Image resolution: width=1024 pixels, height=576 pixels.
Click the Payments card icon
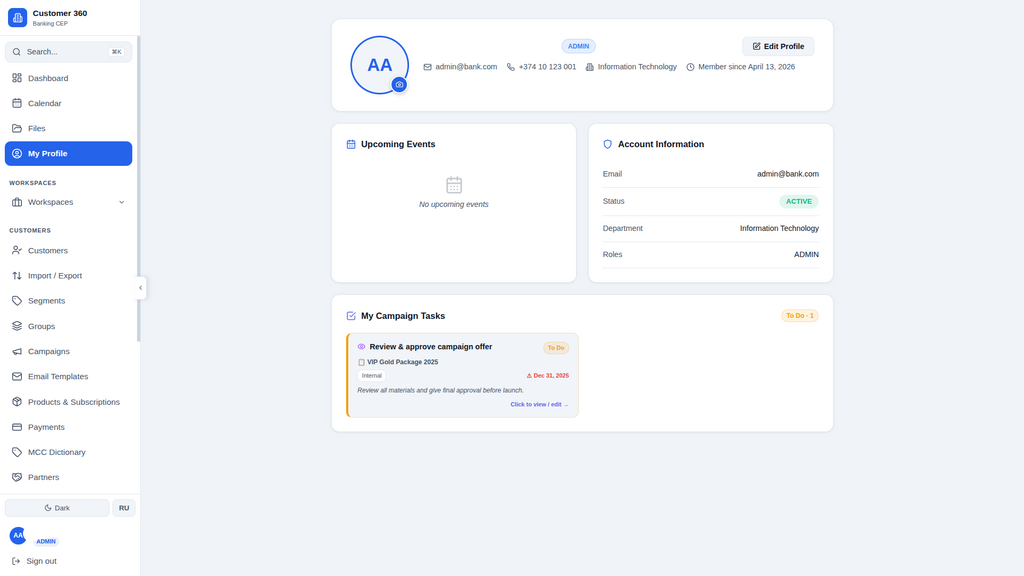coord(17,426)
